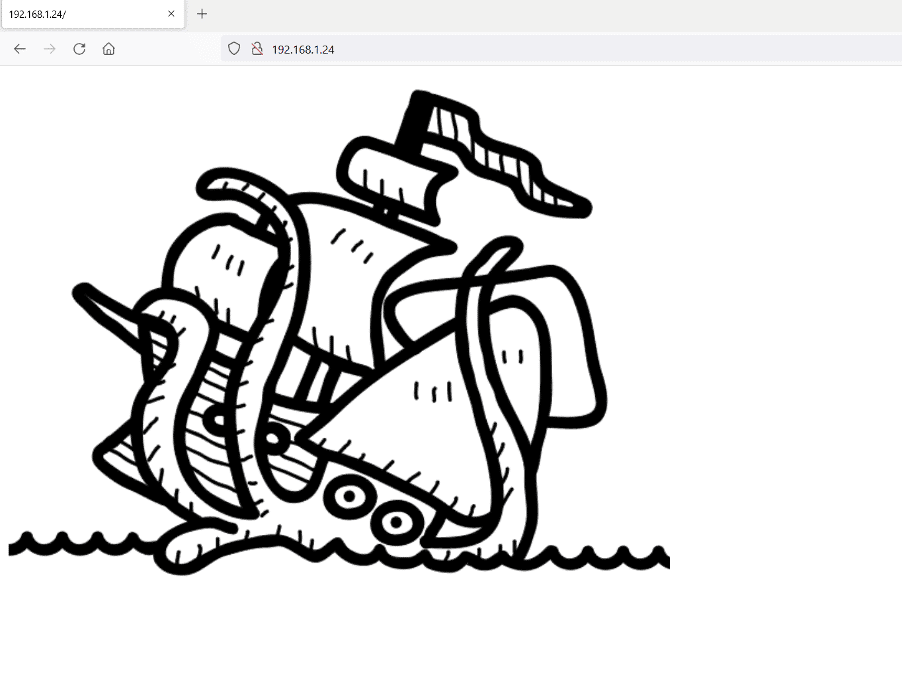
Task: Click the empty tab strip area
Action: tap(550, 14)
